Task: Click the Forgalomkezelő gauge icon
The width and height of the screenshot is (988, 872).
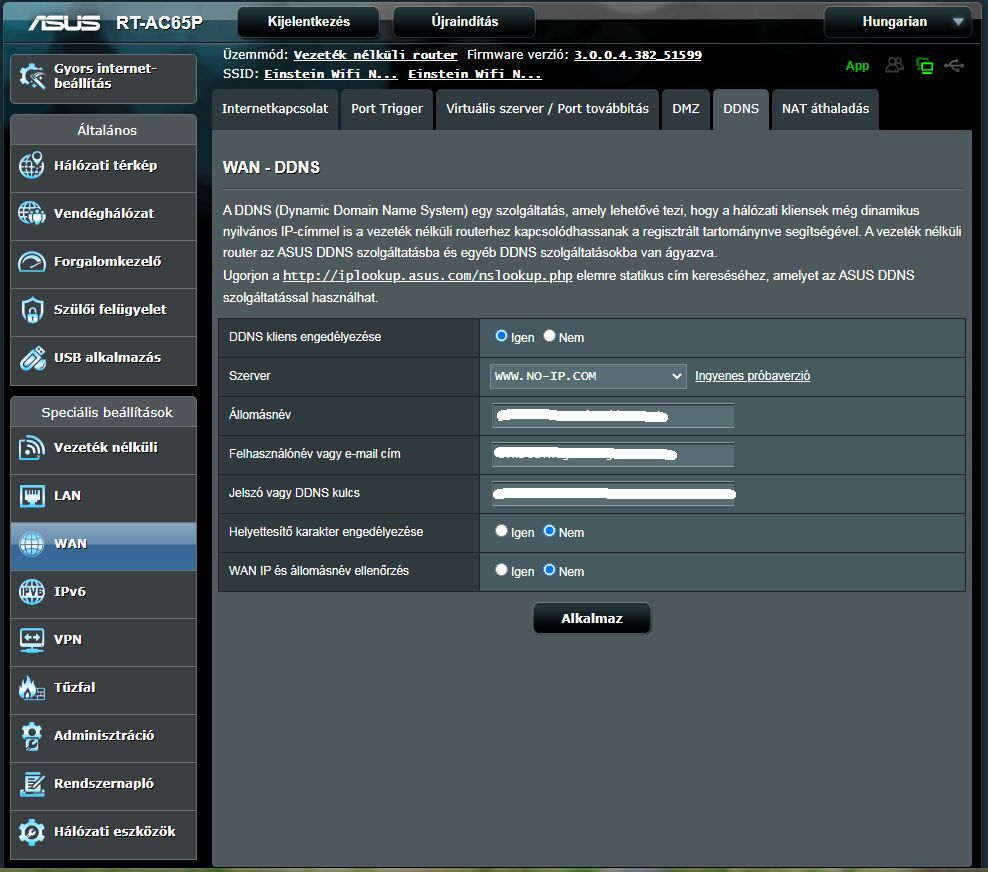Action: [x=32, y=261]
